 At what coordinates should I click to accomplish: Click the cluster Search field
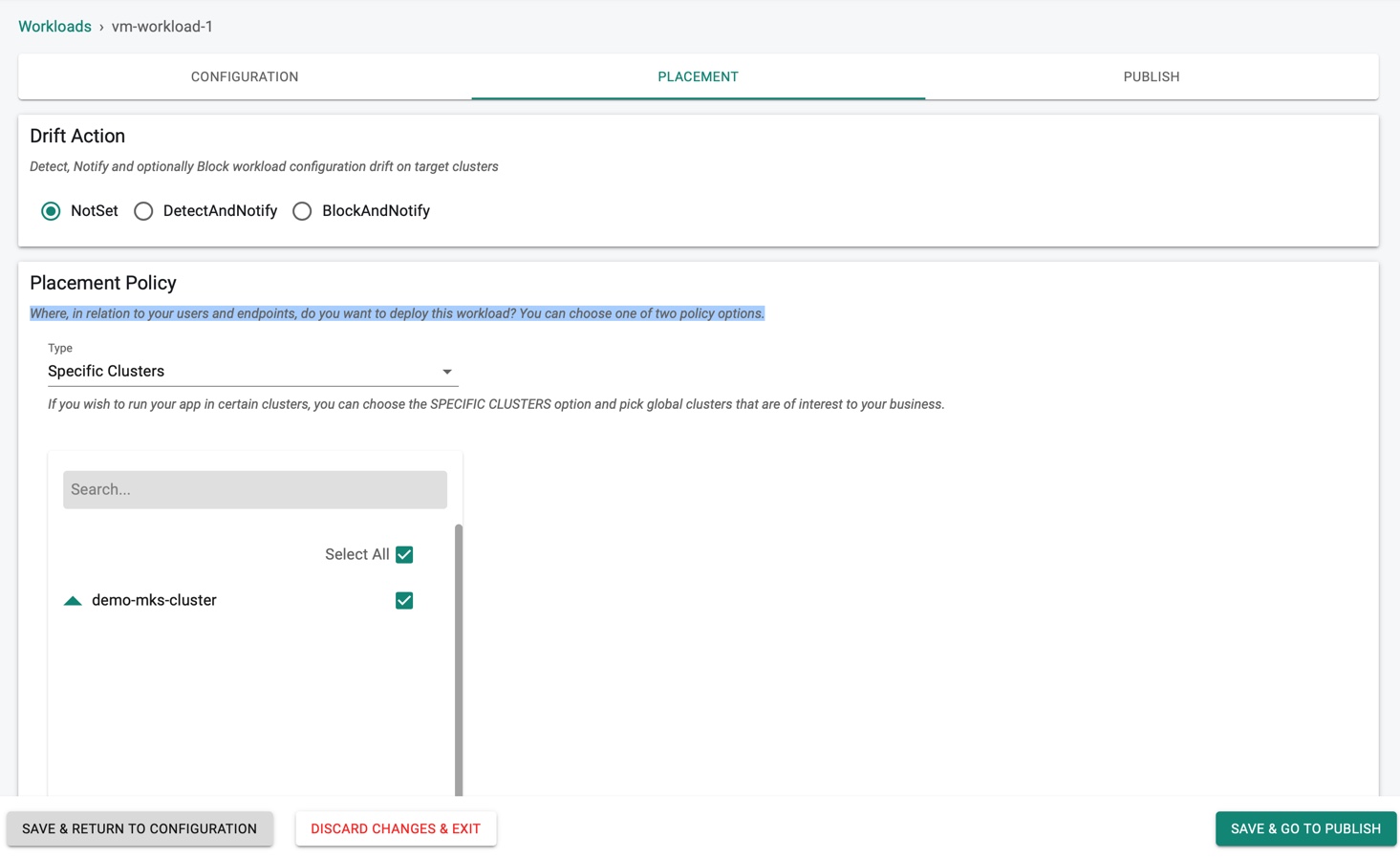[255, 489]
